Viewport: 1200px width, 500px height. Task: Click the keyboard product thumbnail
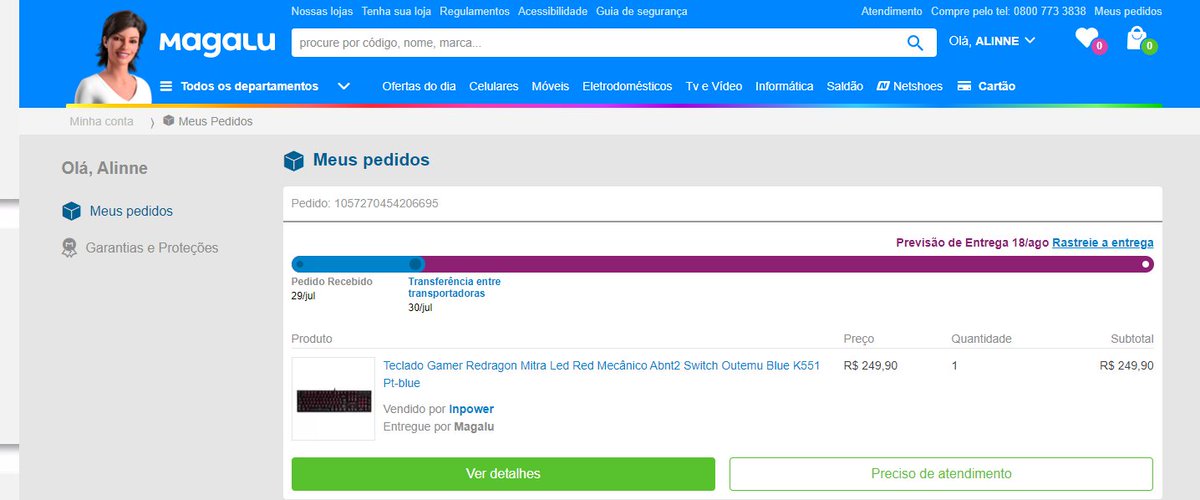(x=333, y=398)
